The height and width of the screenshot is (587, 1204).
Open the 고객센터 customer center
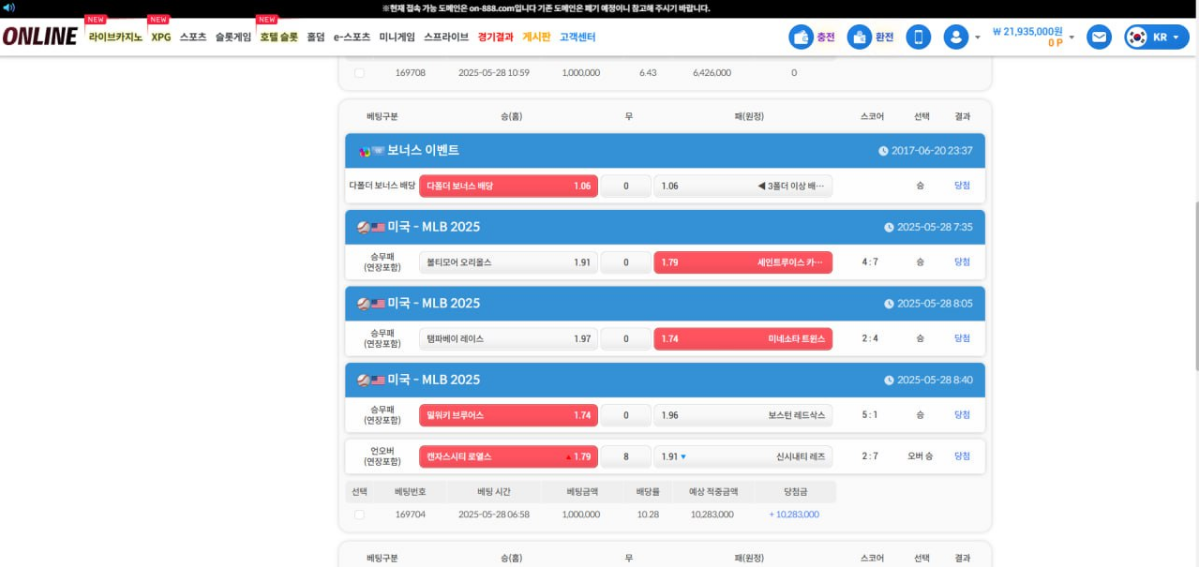pyautogui.click(x=577, y=37)
